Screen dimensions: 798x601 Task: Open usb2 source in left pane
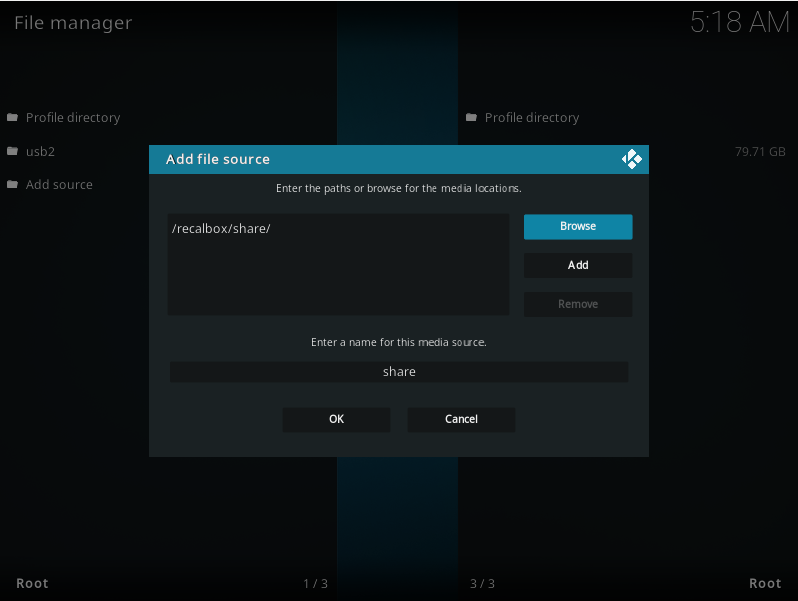[40, 152]
